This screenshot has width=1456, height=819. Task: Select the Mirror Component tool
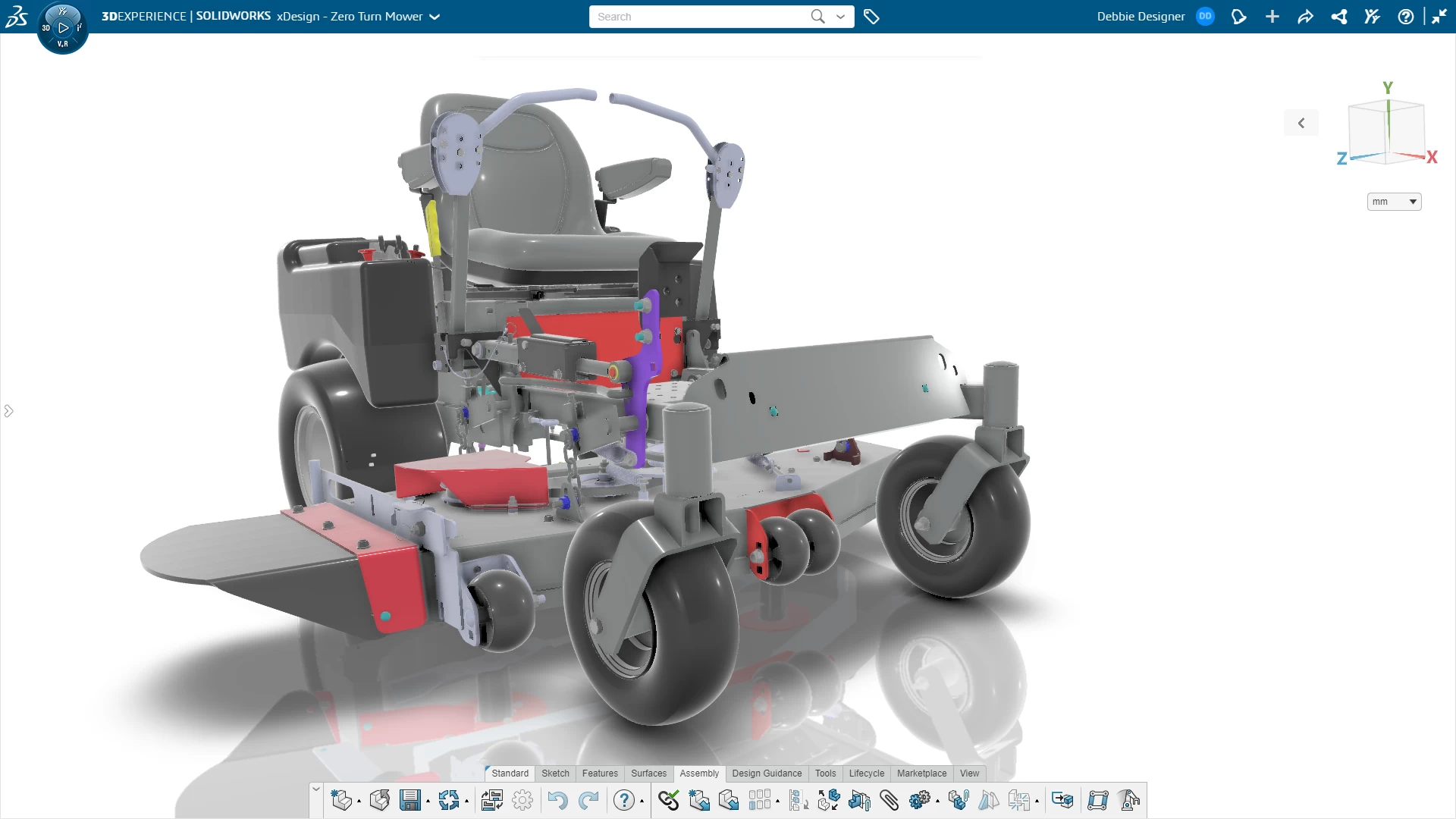click(988, 800)
